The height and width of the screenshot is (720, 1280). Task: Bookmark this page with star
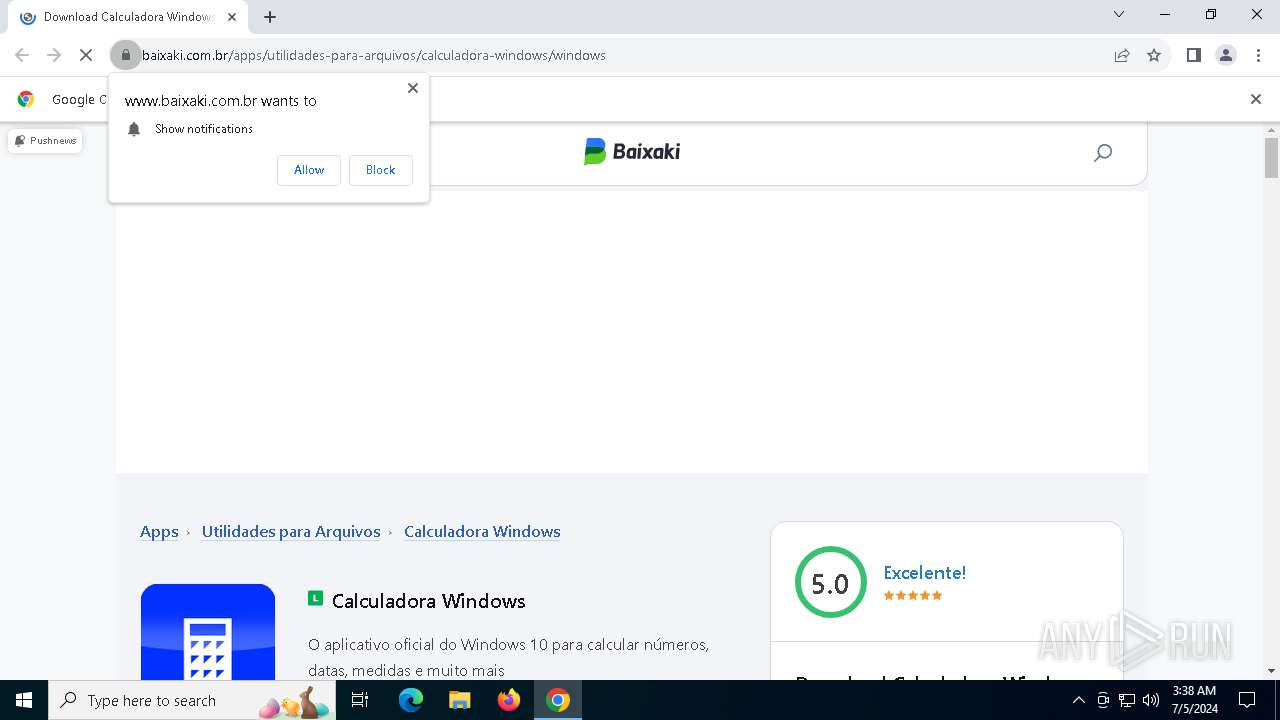(1154, 55)
